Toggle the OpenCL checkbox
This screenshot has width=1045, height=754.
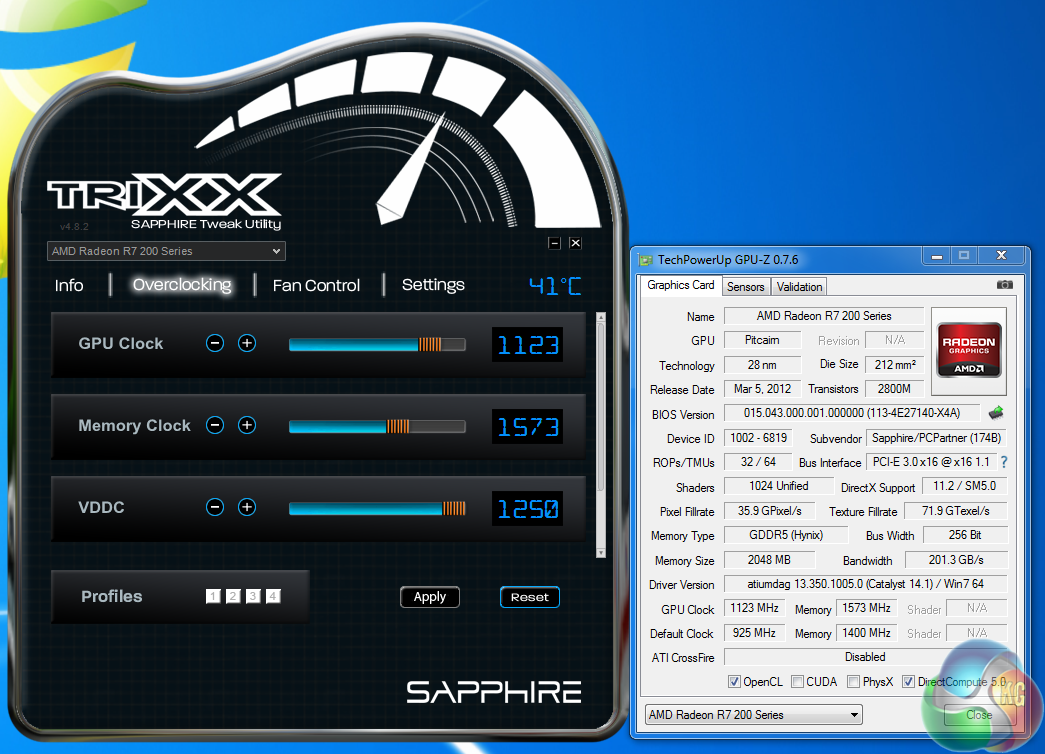734,681
